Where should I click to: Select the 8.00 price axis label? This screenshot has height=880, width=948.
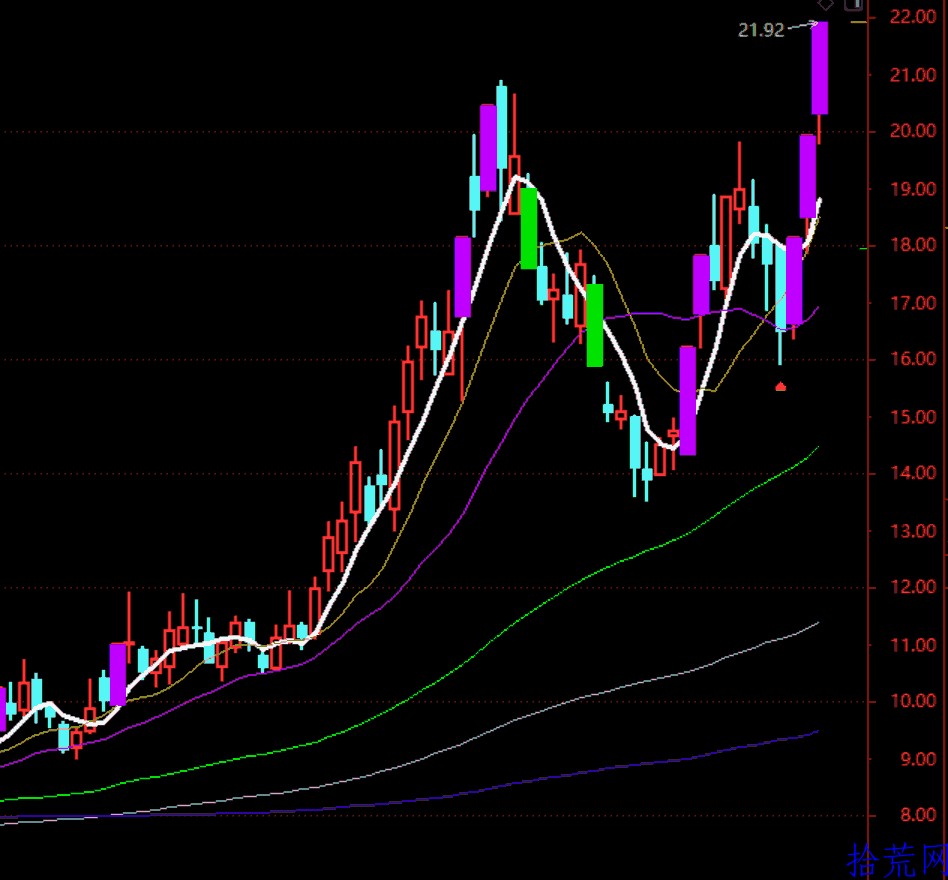pos(917,815)
